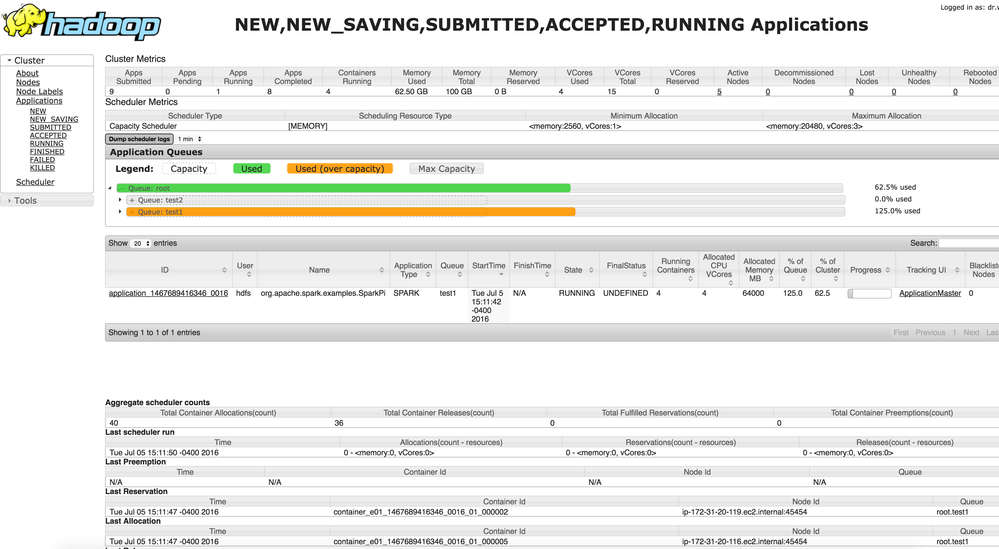Click the Decommissioned Nodes count link
Viewport: 999px width, 549px height.
[768, 92]
